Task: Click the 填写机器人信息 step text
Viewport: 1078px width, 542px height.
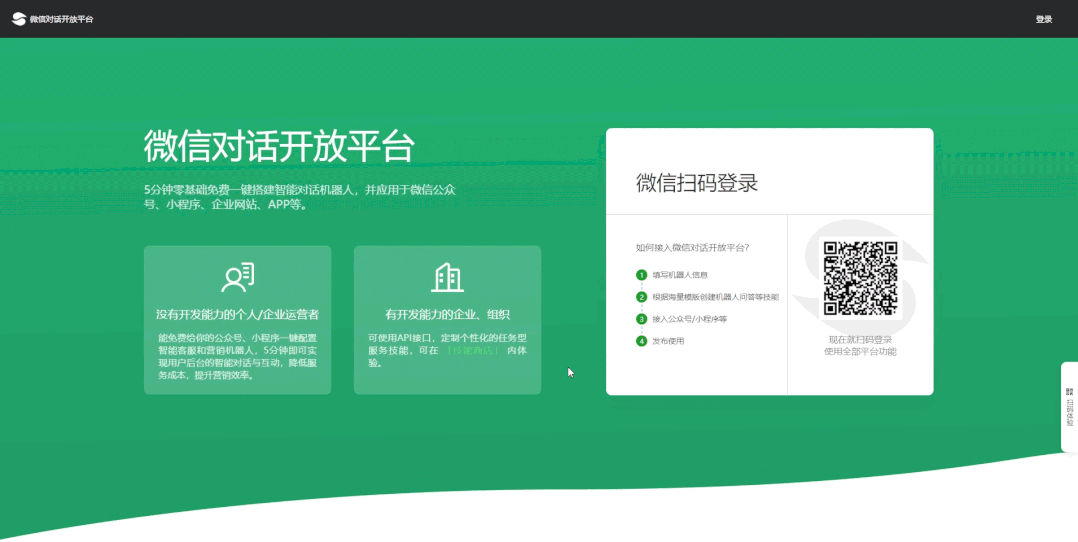Action: pyautogui.click(x=680, y=275)
